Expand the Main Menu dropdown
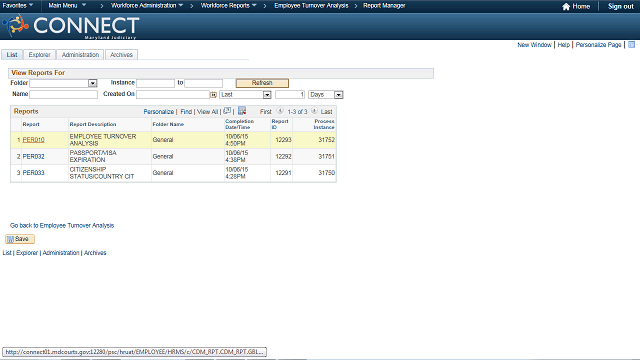Screen dimensions: 640x360 [67, 5]
